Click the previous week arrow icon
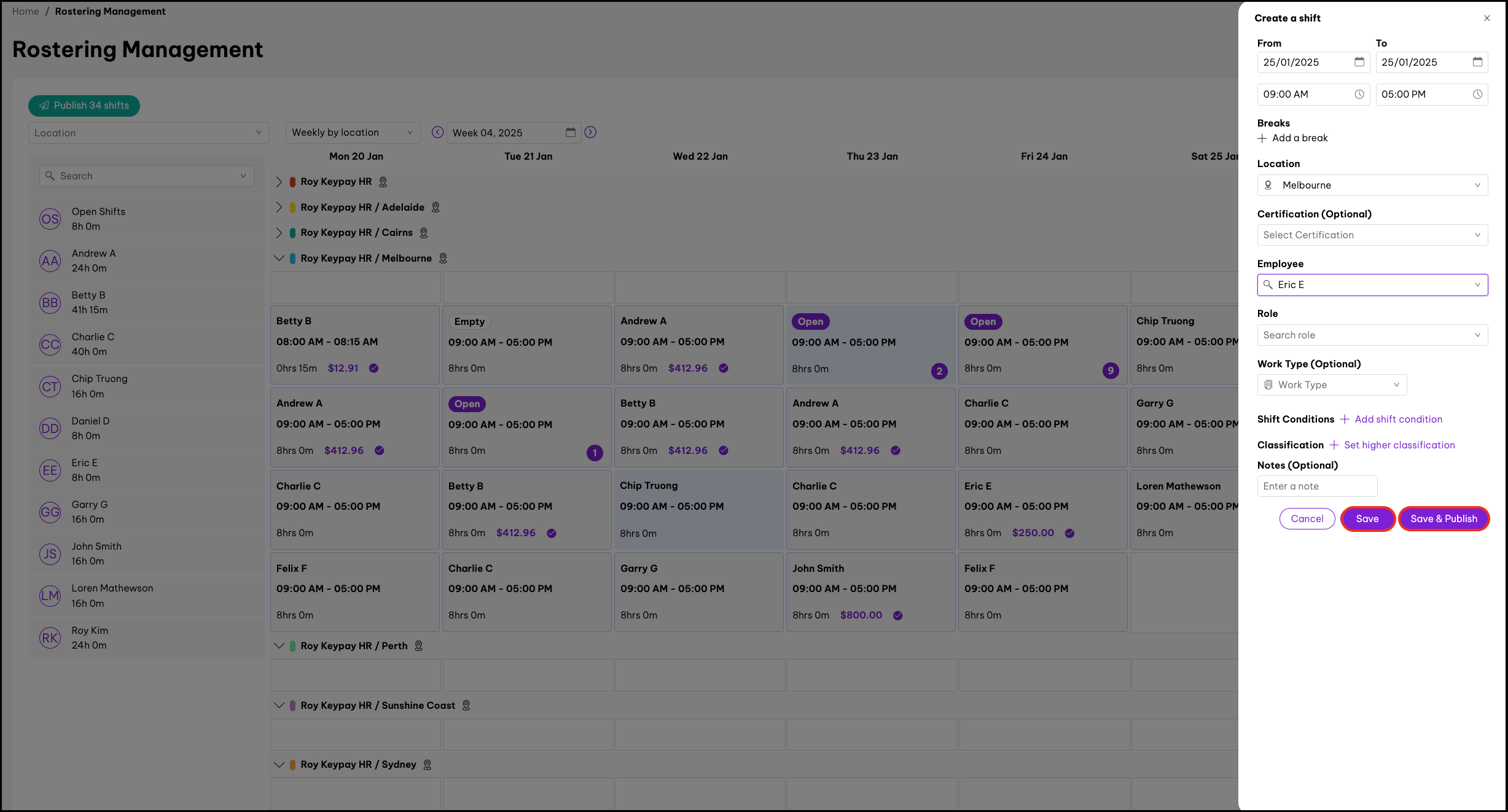 [x=437, y=132]
